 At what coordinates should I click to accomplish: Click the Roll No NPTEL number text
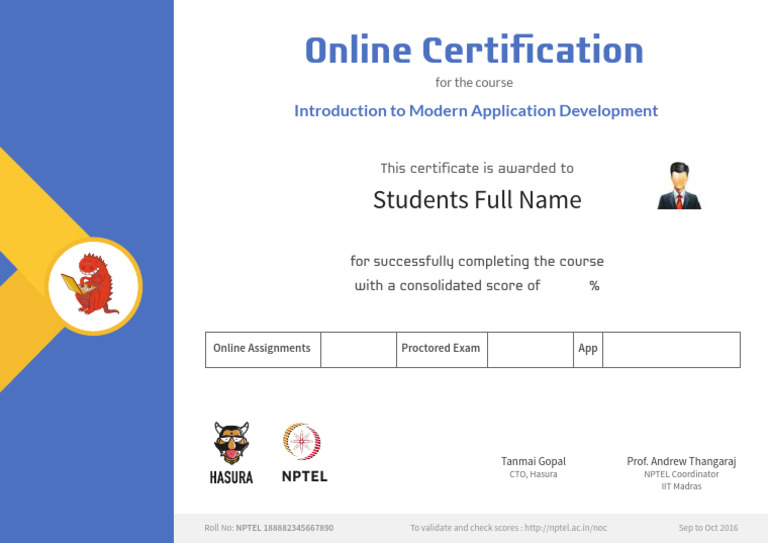pos(269,527)
